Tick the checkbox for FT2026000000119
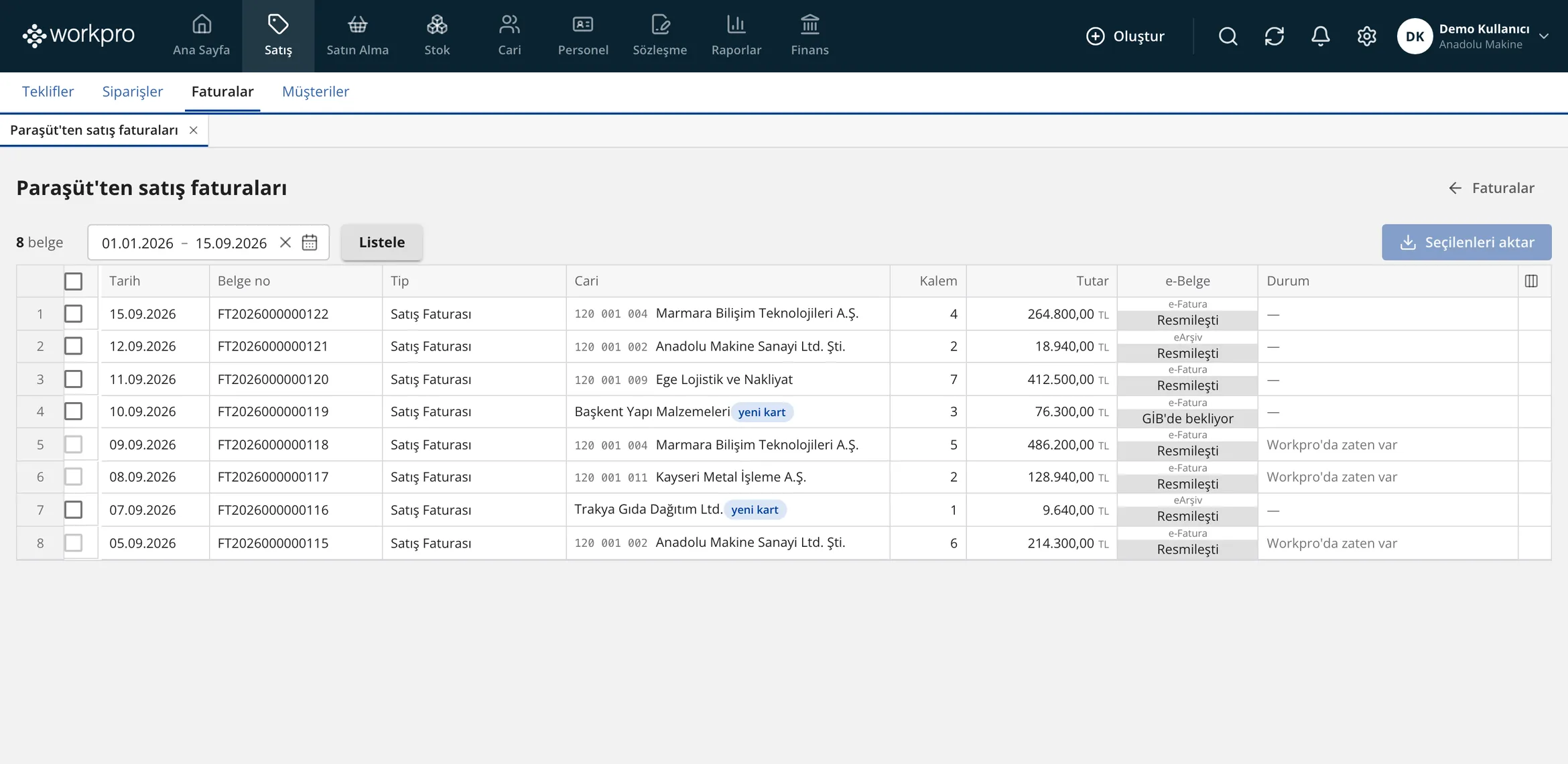 point(74,411)
